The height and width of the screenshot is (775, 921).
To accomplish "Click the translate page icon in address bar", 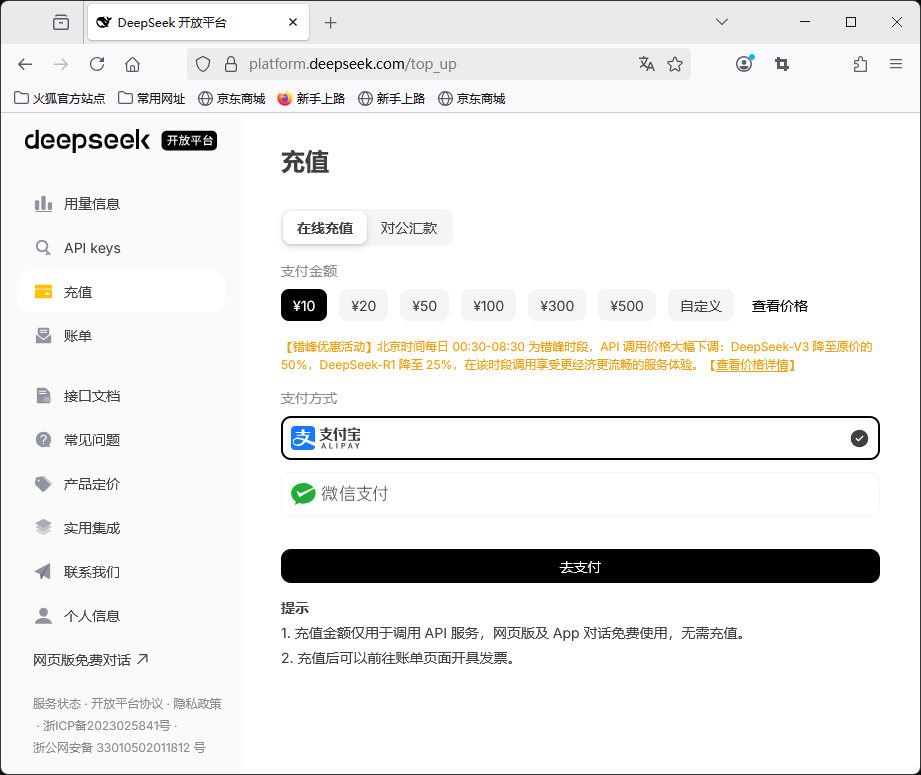I will [647, 64].
